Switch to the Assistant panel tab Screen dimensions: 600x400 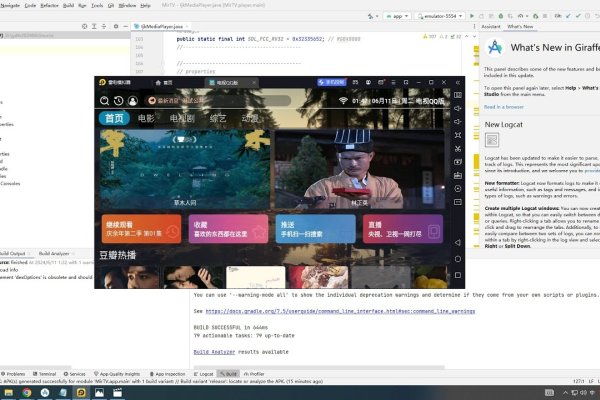coord(491,27)
